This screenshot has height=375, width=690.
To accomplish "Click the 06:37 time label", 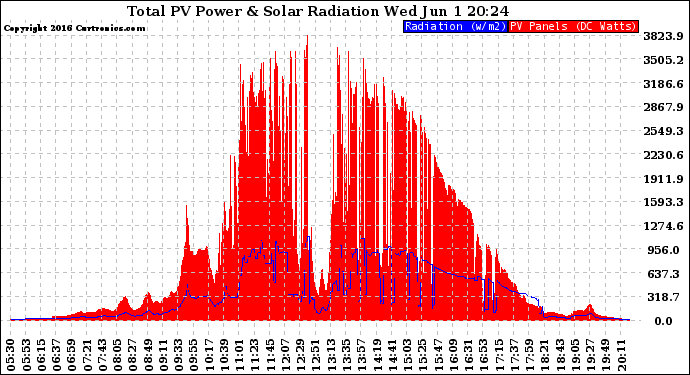I will tap(56, 355).
